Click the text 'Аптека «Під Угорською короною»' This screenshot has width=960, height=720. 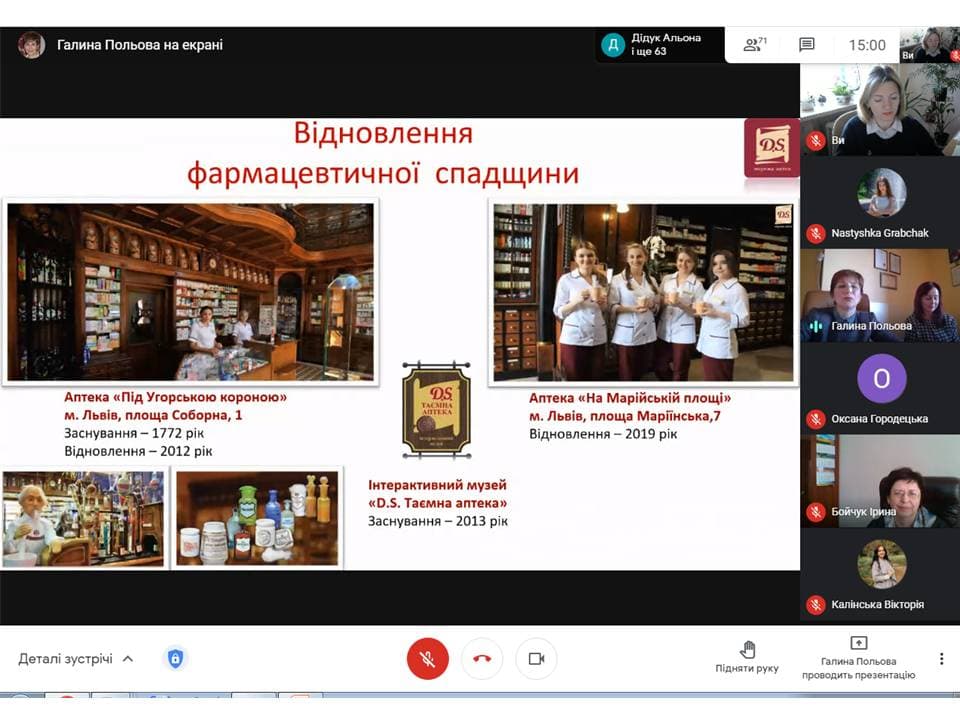coord(175,397)
